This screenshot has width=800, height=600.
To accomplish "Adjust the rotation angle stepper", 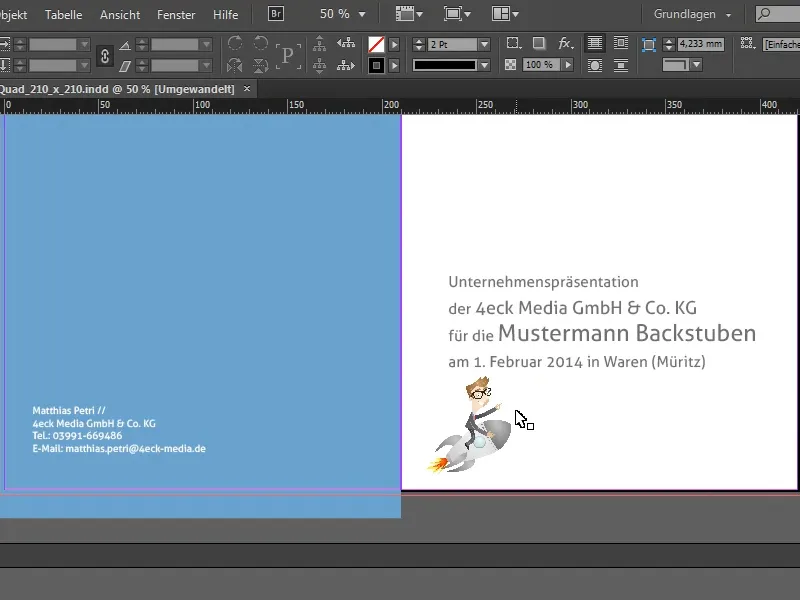I will point(142,45).
